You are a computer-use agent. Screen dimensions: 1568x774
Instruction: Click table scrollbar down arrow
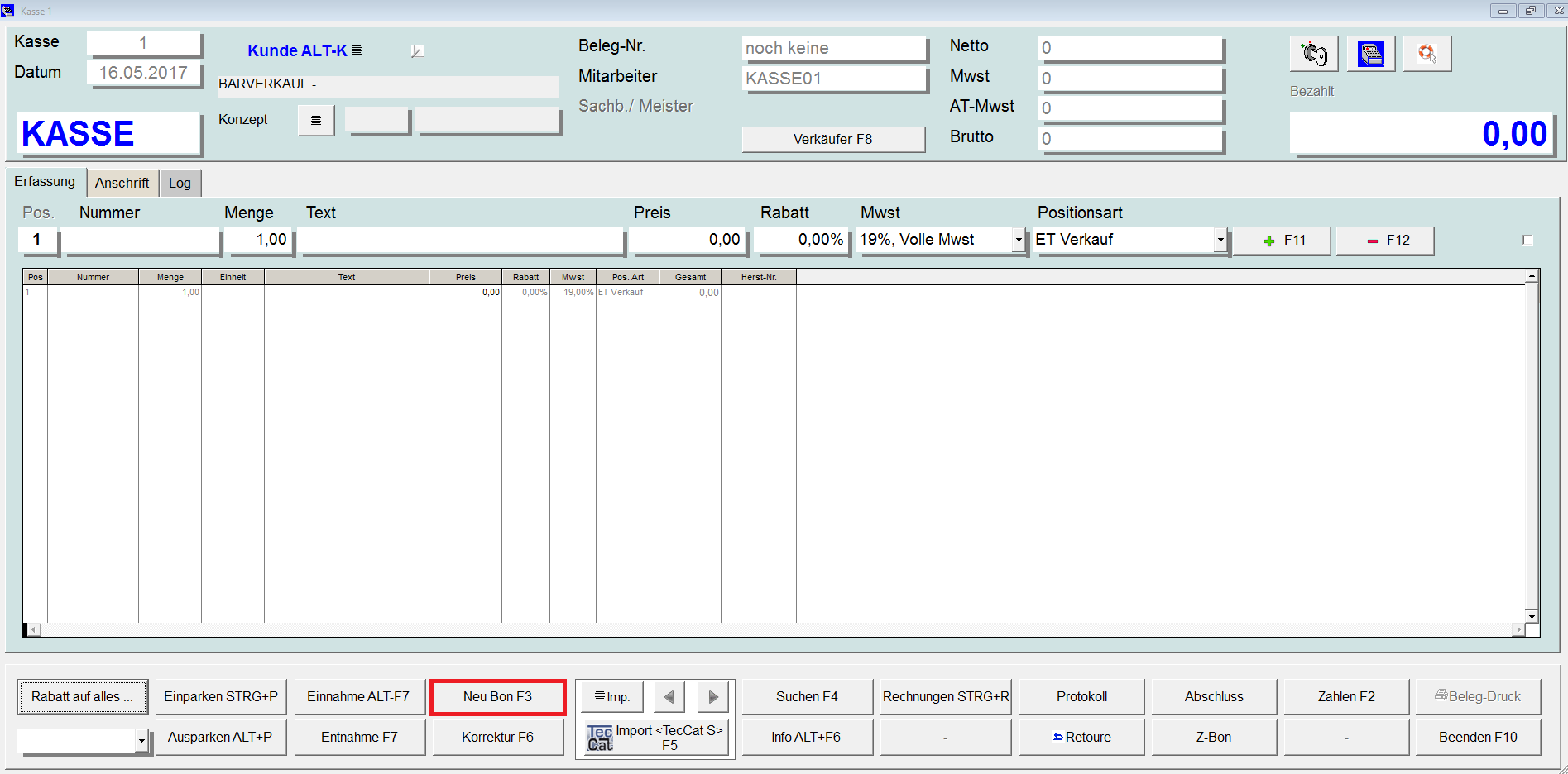tap(1532, 616)
